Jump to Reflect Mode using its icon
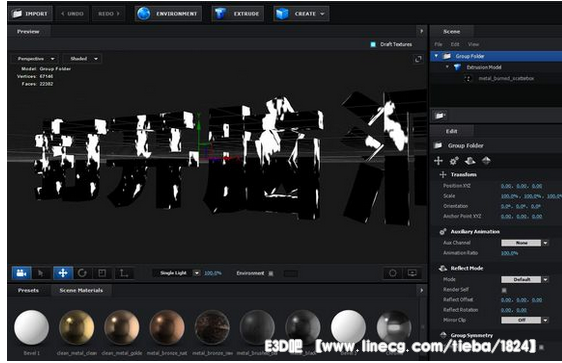The height and width of the screenshot is (363, 562). pos(470,161)
